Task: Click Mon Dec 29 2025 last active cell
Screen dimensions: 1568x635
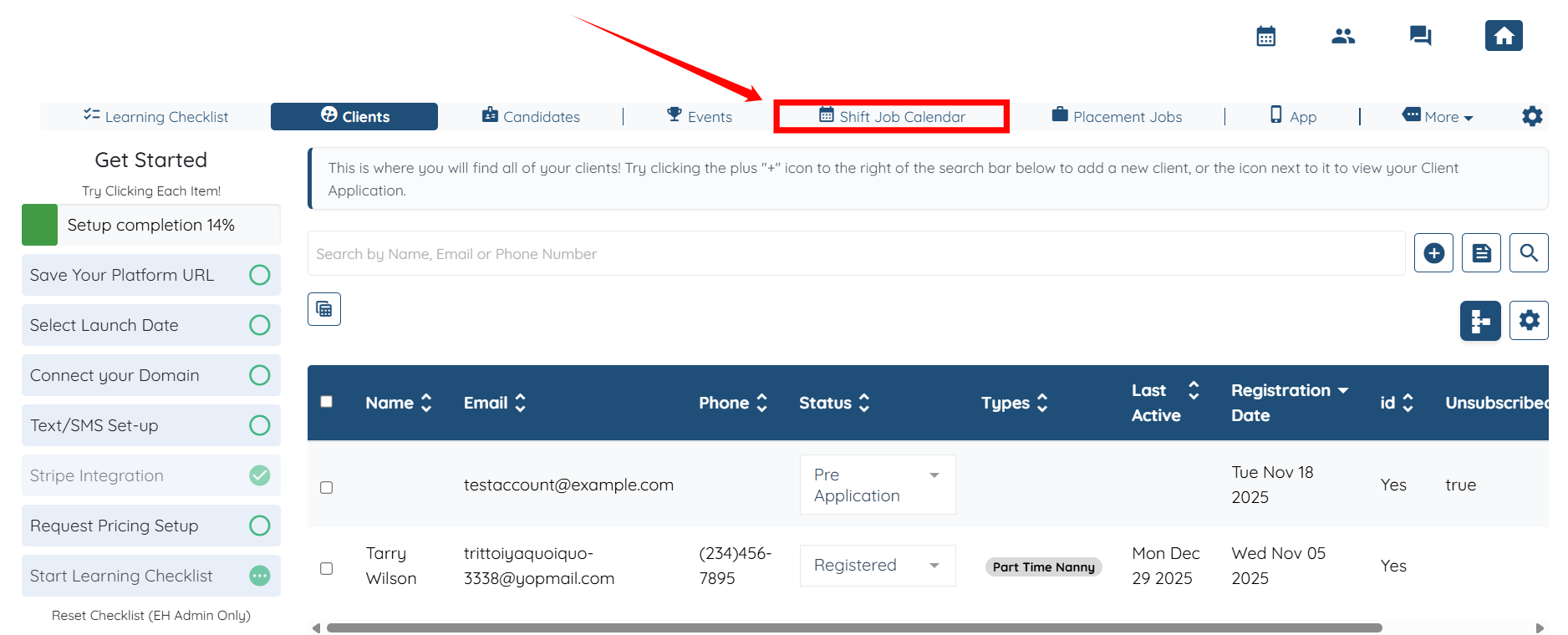Action: tap(1166, 566)
